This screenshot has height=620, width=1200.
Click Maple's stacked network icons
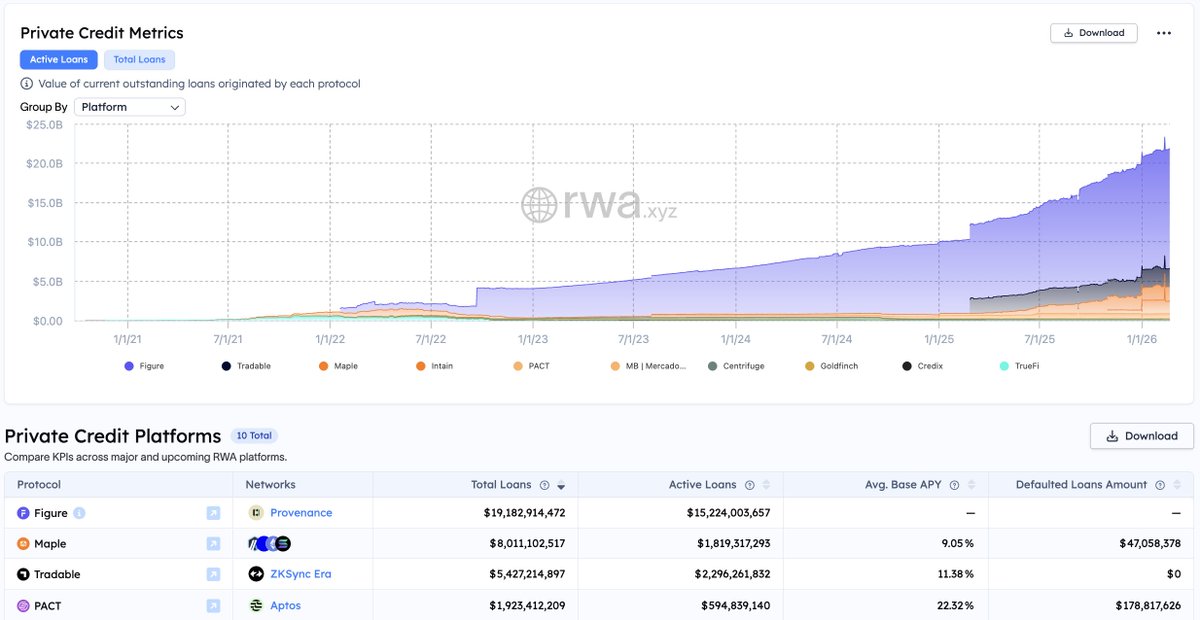click(x=269, y=544)
